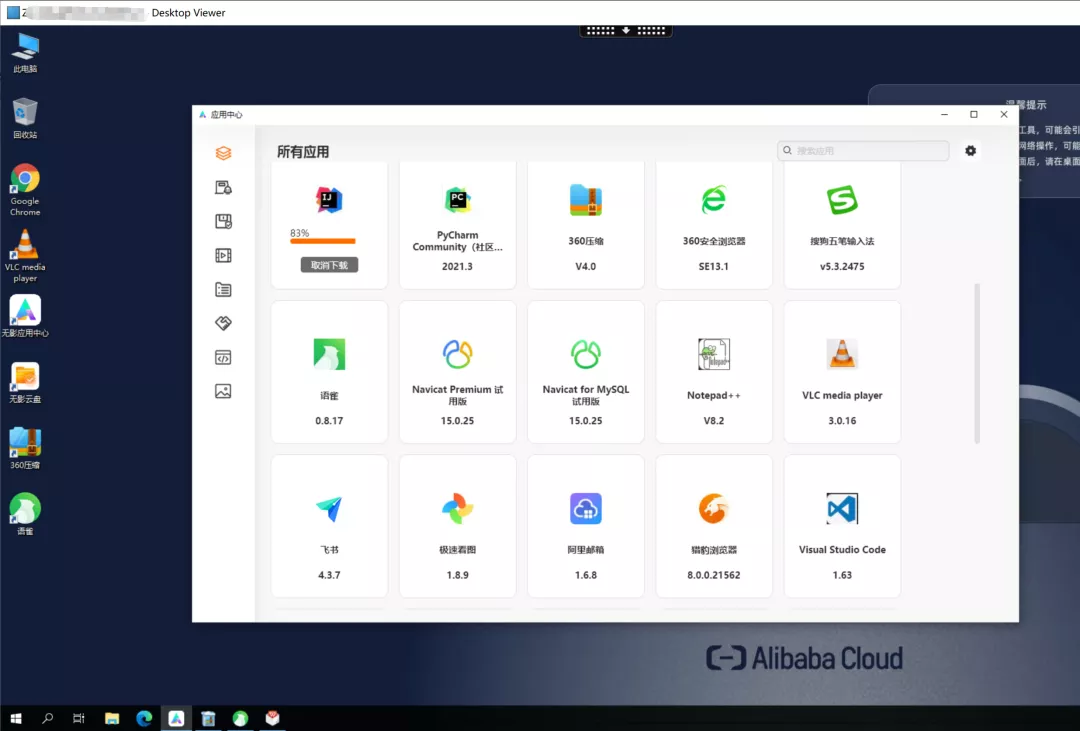Image resolution: width=1080 pixels, height=731 pixels.
Task: Click the Notepad++ app icon
Action: [714, 354]
